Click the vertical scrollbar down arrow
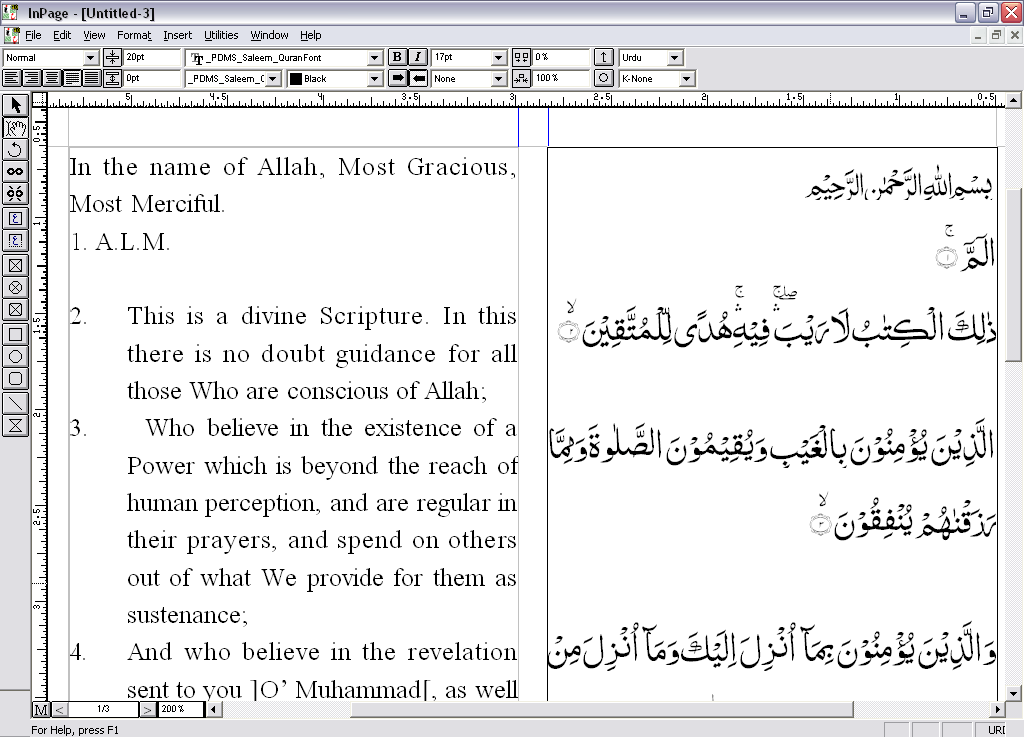This screenshot has width=1024, height=737. tap(1014, 694)
